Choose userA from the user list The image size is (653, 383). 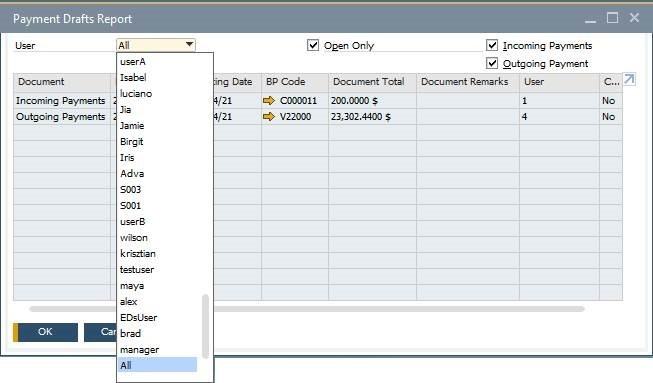point(157,62)
